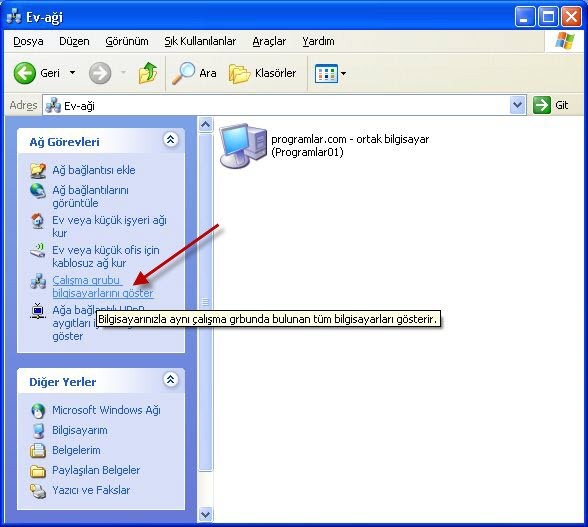Open the Görünüm menu
This screenshot has height=527, width=588.
[x=127, y=41]
